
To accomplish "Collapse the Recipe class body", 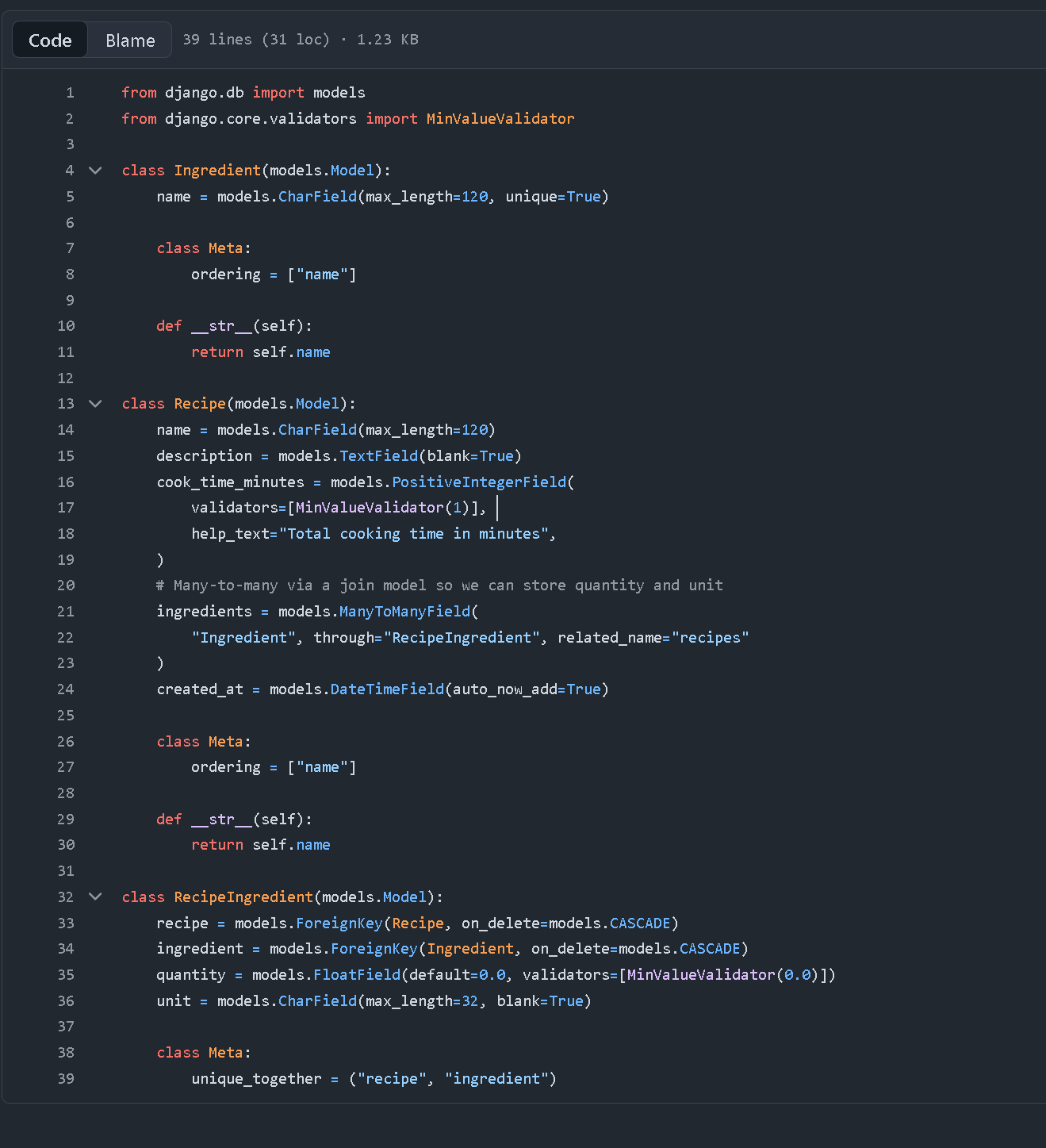I will [95, 404].
